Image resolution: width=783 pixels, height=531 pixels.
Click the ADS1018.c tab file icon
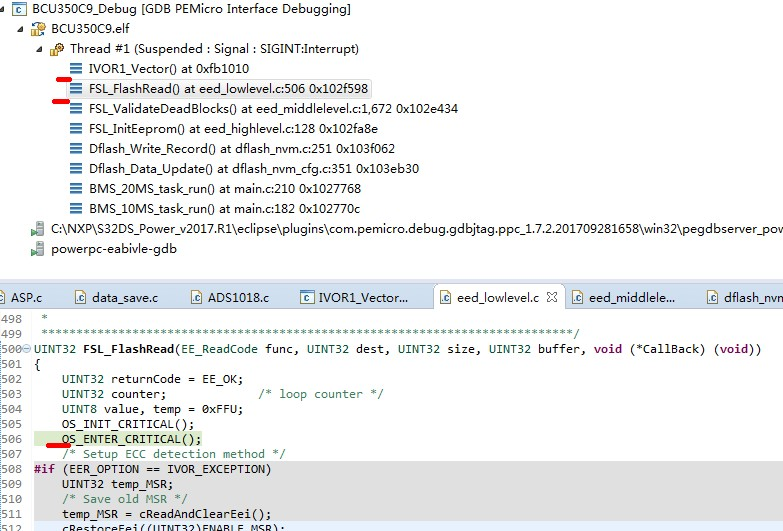point(196,298)
